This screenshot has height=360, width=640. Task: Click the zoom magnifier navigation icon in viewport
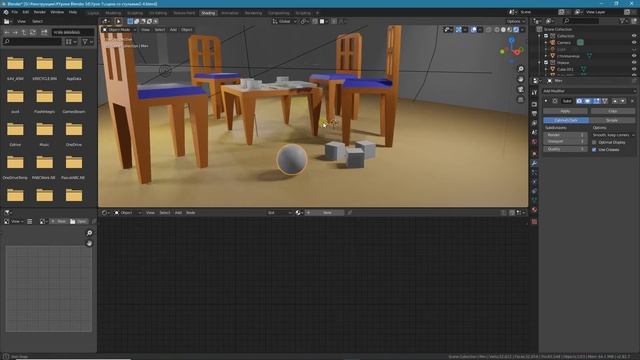point(520,69)
